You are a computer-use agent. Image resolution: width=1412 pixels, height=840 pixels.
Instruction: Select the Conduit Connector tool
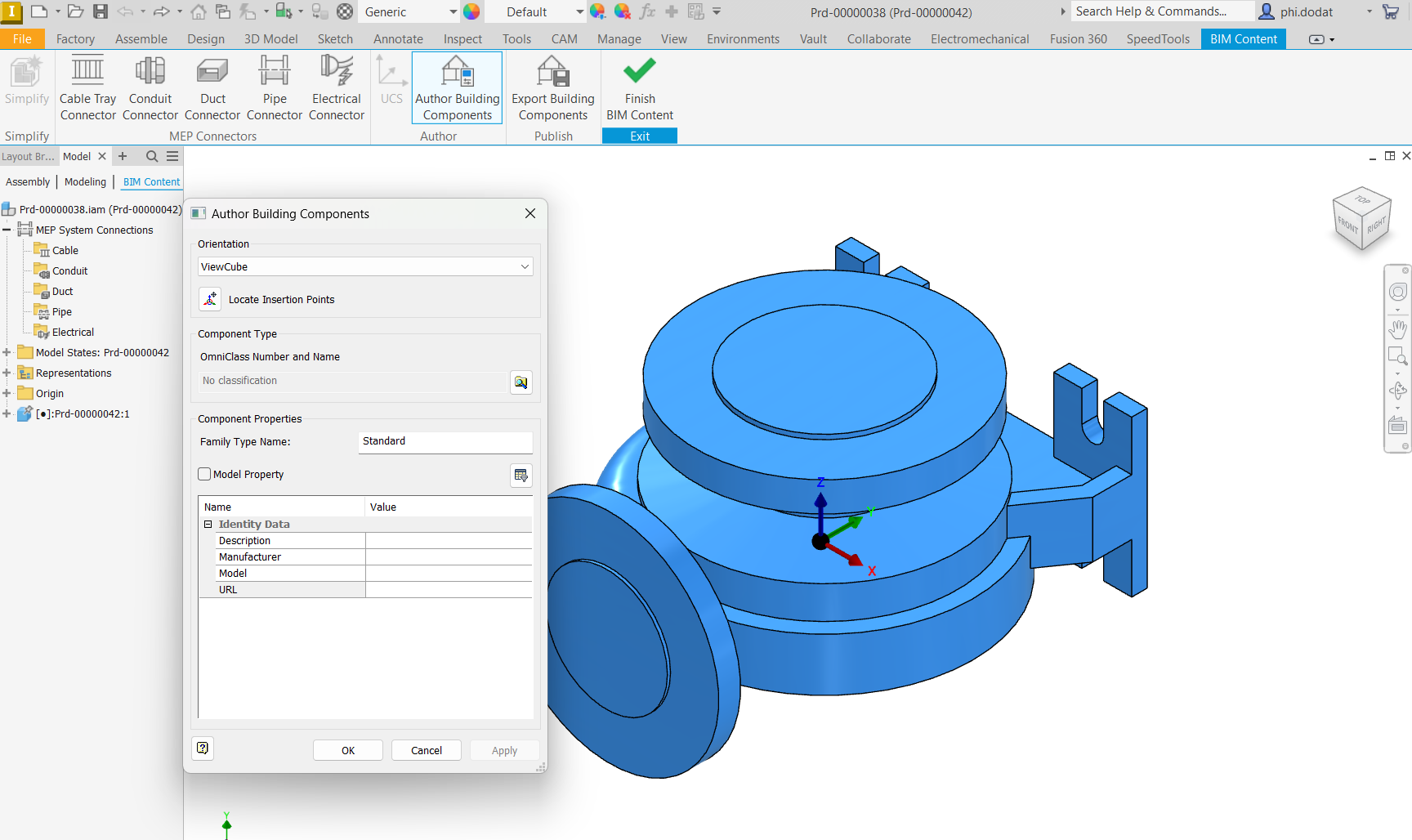pyautogui.click(x=150, y=88)
